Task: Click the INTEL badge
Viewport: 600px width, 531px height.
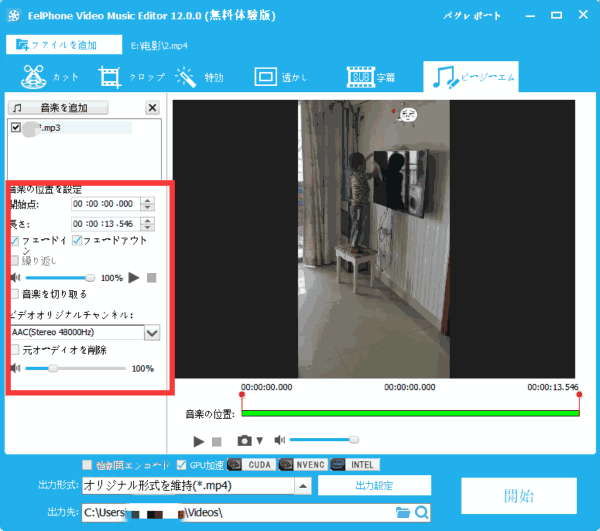Action: coord(355,464)
